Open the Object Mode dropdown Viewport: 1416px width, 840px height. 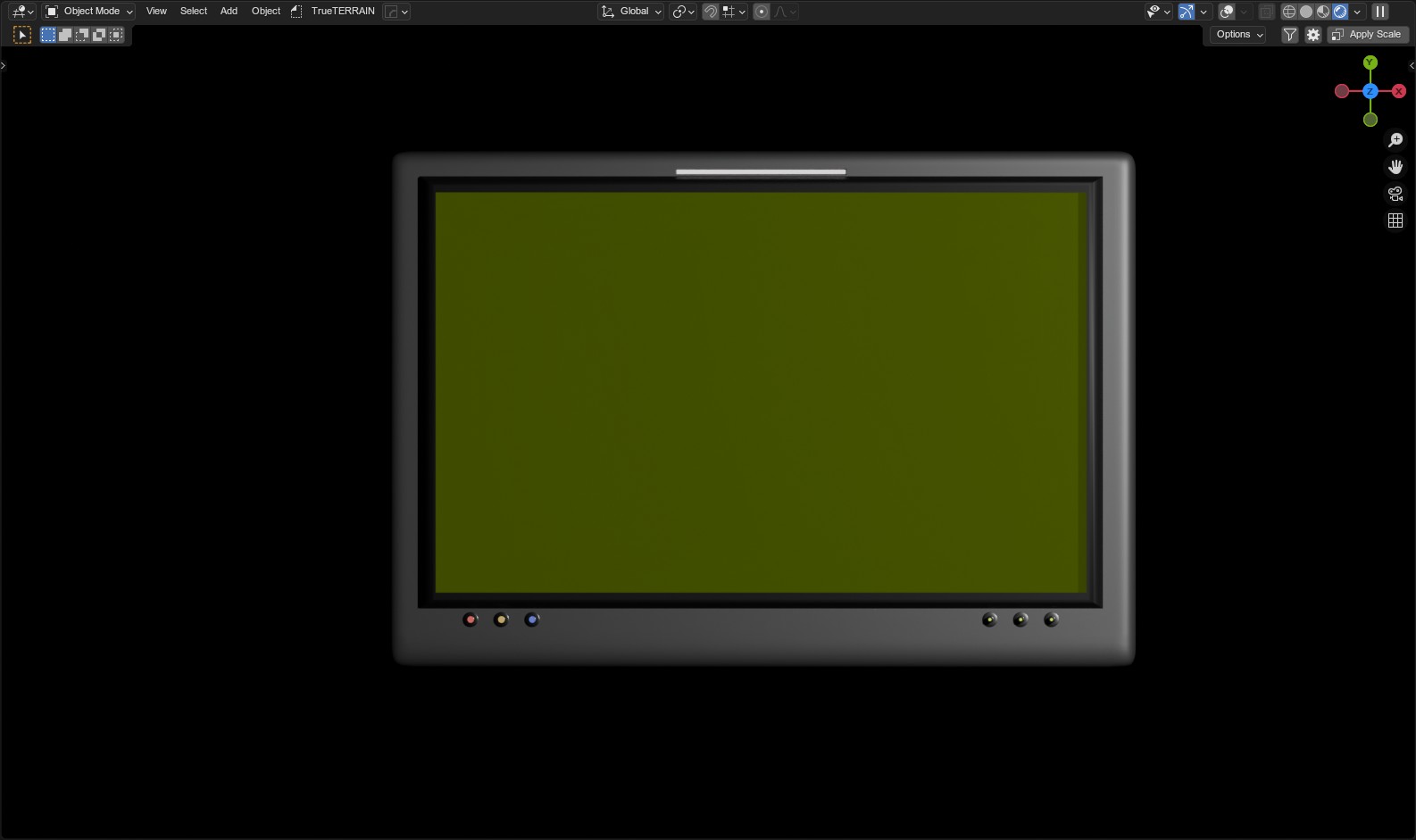point(89,12)
